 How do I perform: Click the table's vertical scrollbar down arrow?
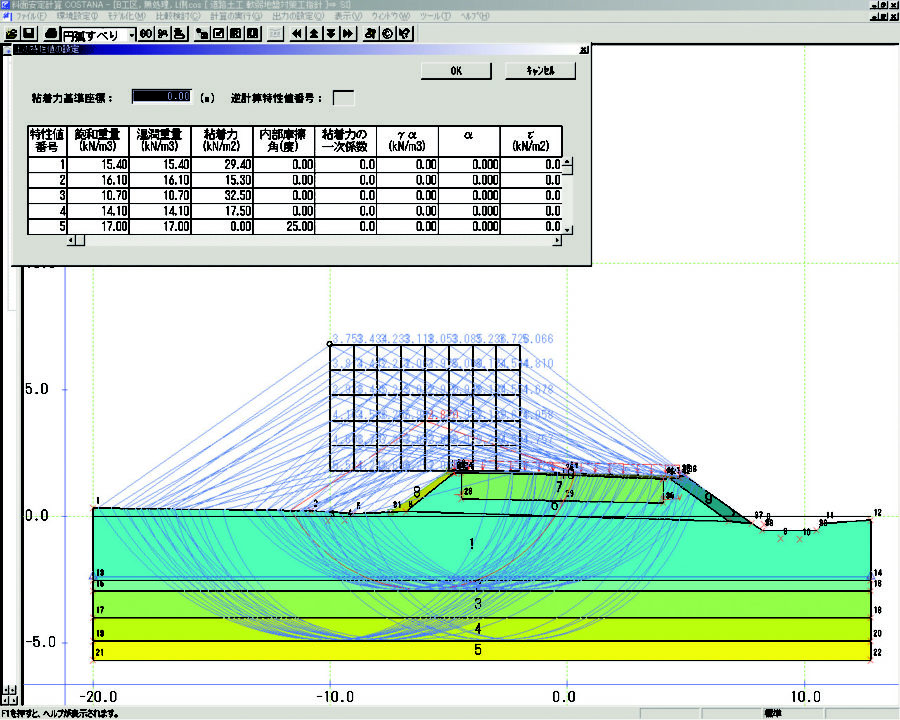click(568, 229)
